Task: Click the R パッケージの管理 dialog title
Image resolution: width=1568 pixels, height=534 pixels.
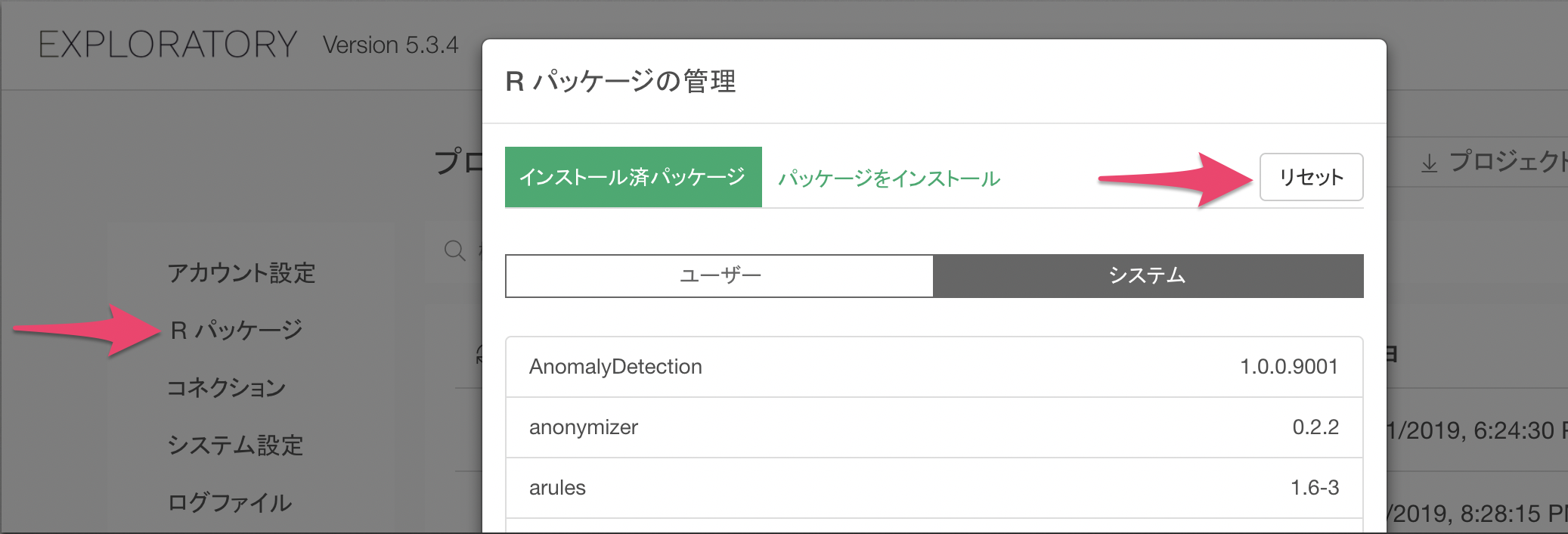Action: click(x=621, y=81)
